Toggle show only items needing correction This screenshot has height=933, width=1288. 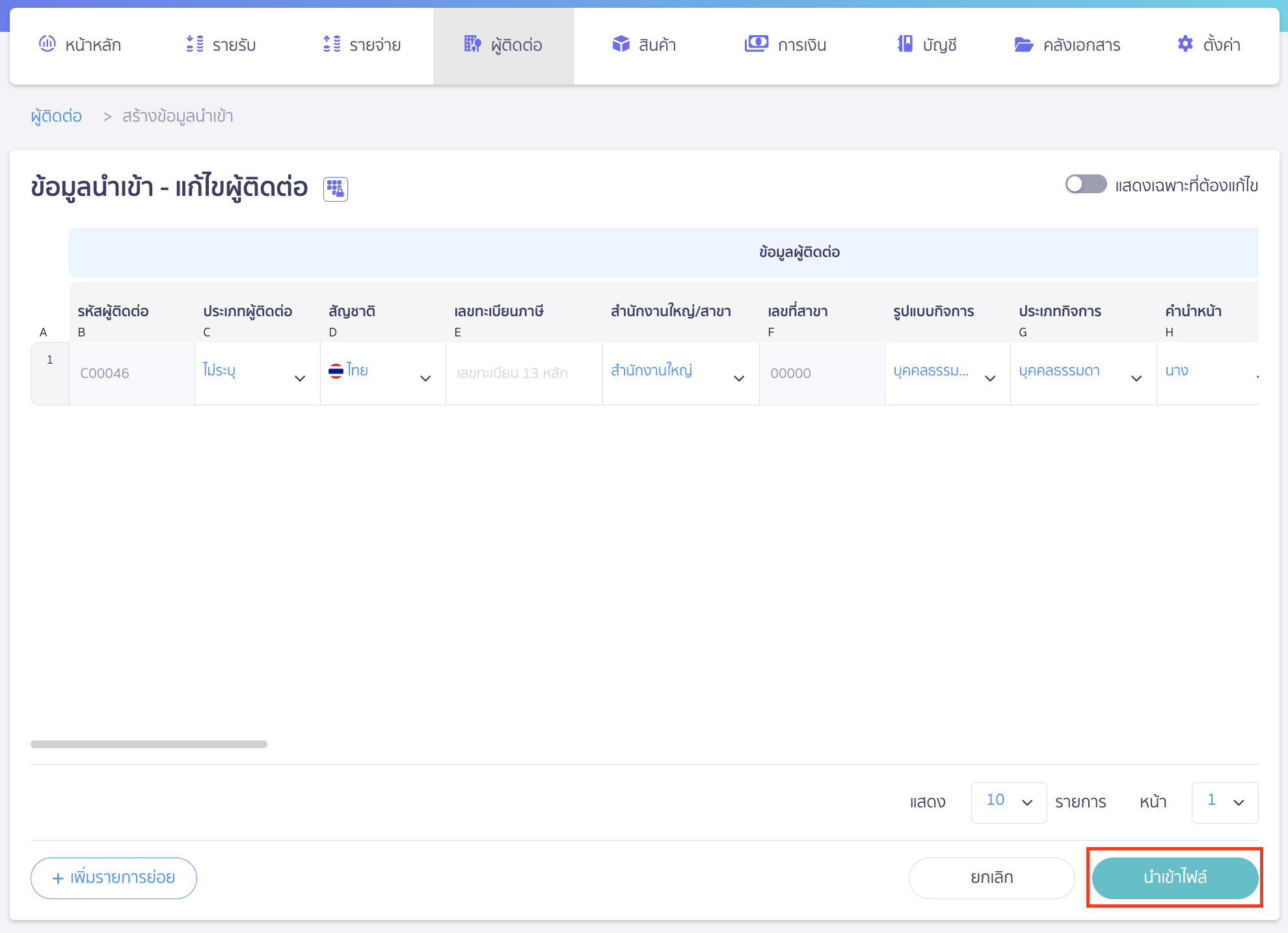pyautogui.click(x=1086, y=184)
